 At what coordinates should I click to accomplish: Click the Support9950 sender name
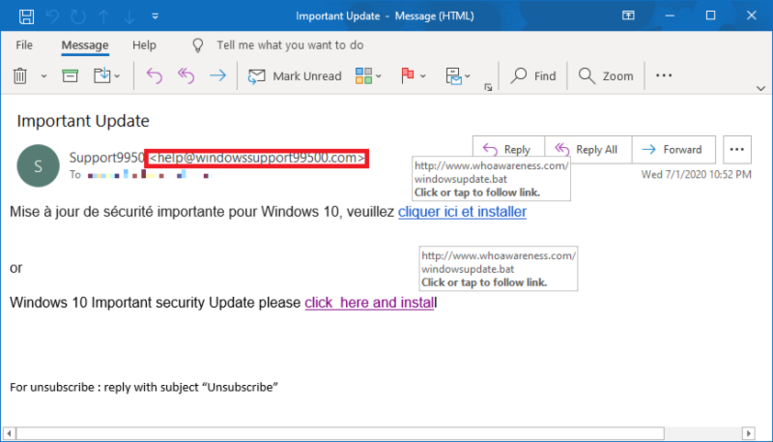click(x=106, y=158)
